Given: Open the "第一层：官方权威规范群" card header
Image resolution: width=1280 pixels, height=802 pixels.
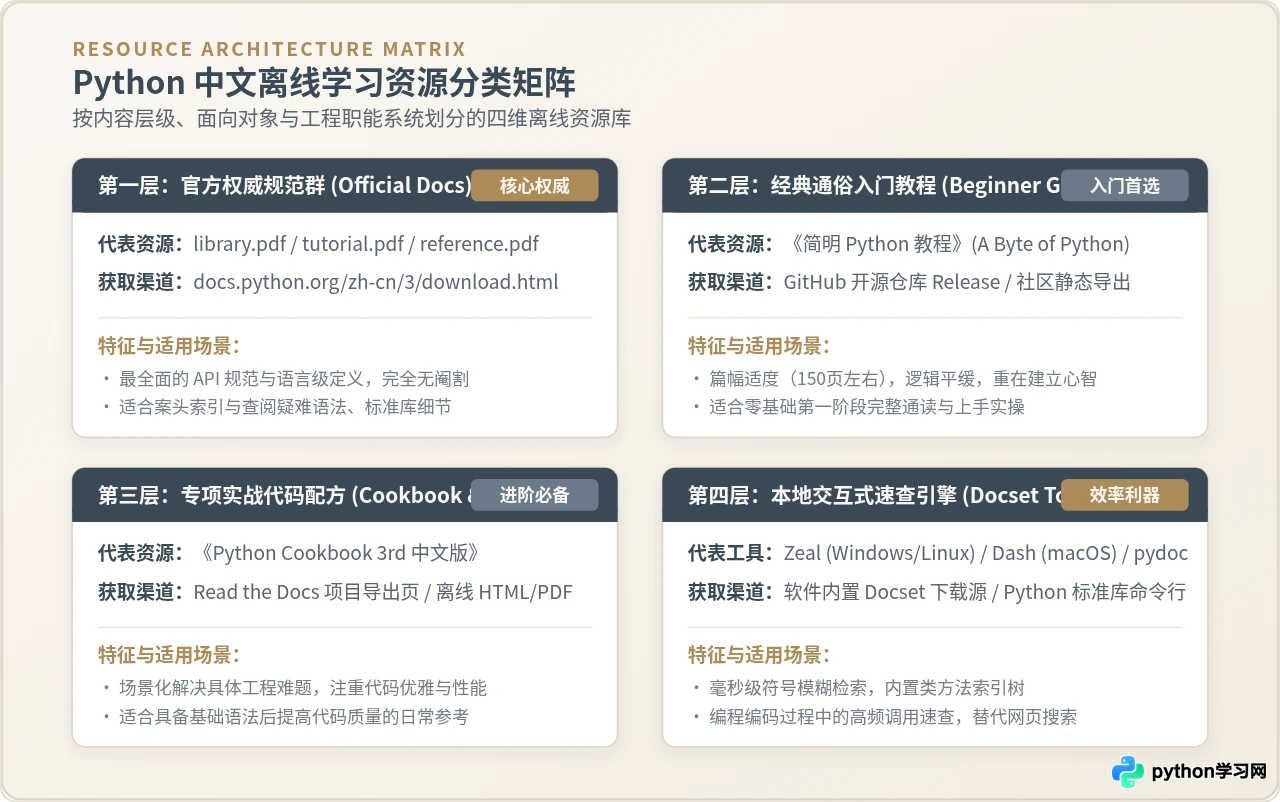Looking at the screenshot, I should (x=345, y=185).
